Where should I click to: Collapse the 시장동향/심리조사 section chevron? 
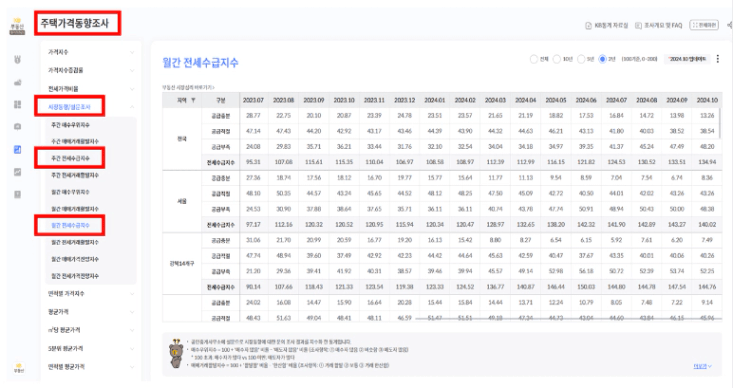click(x=132, y=107)
